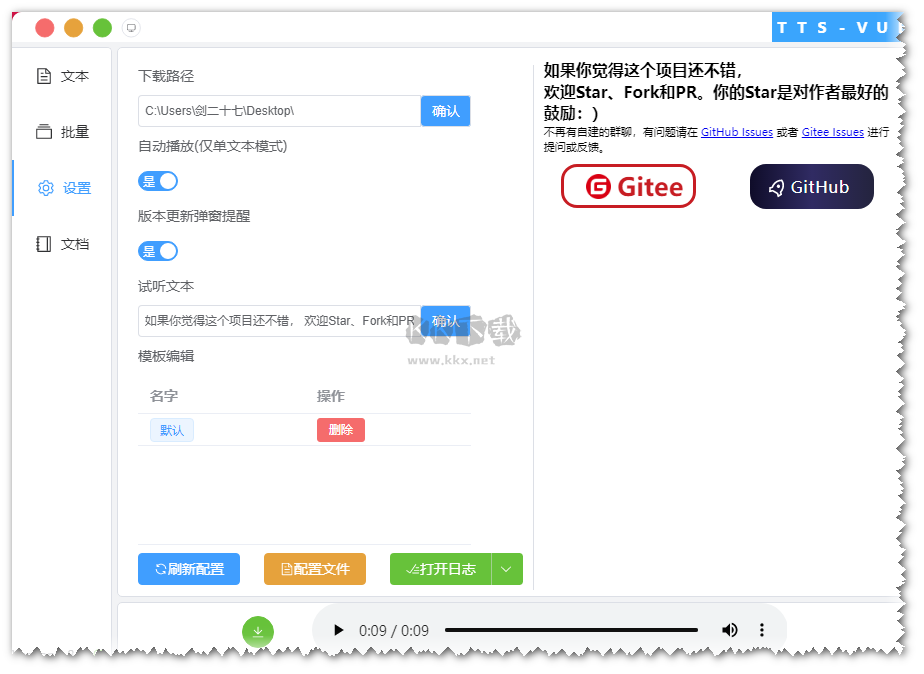Open the 文档 sidebar tab
The height and width of the screenshot is (674, 924).
[x=63, y=244]
